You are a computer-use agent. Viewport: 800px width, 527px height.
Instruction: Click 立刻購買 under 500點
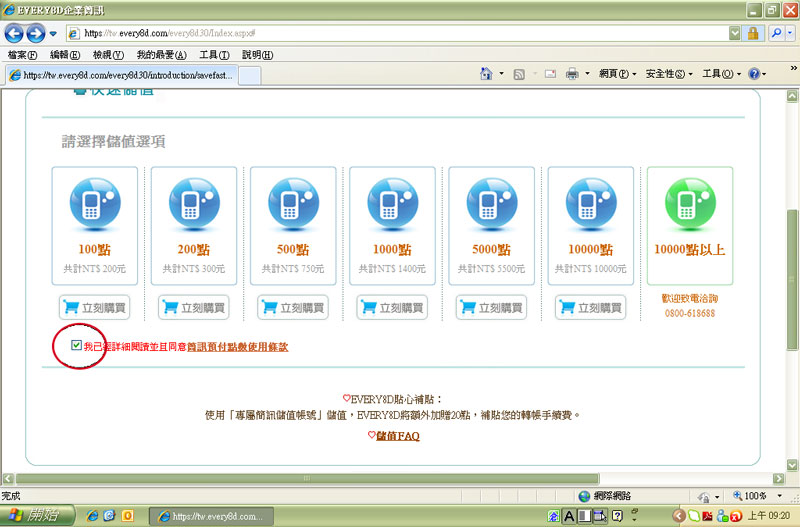coord(293,308)
